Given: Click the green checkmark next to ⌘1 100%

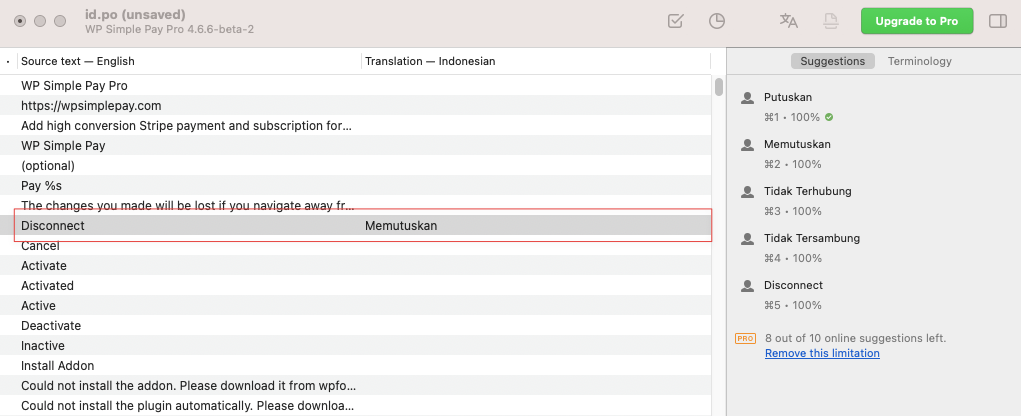Looking at the screenshot, I should 829,117.
